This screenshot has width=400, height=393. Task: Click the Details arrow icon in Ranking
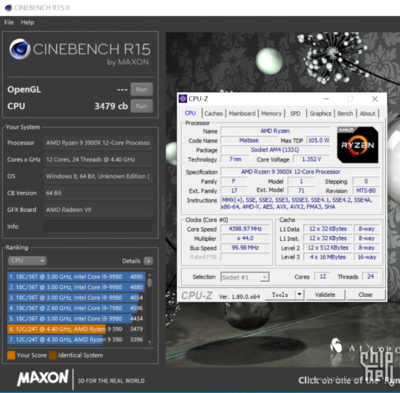coord(148,261)
